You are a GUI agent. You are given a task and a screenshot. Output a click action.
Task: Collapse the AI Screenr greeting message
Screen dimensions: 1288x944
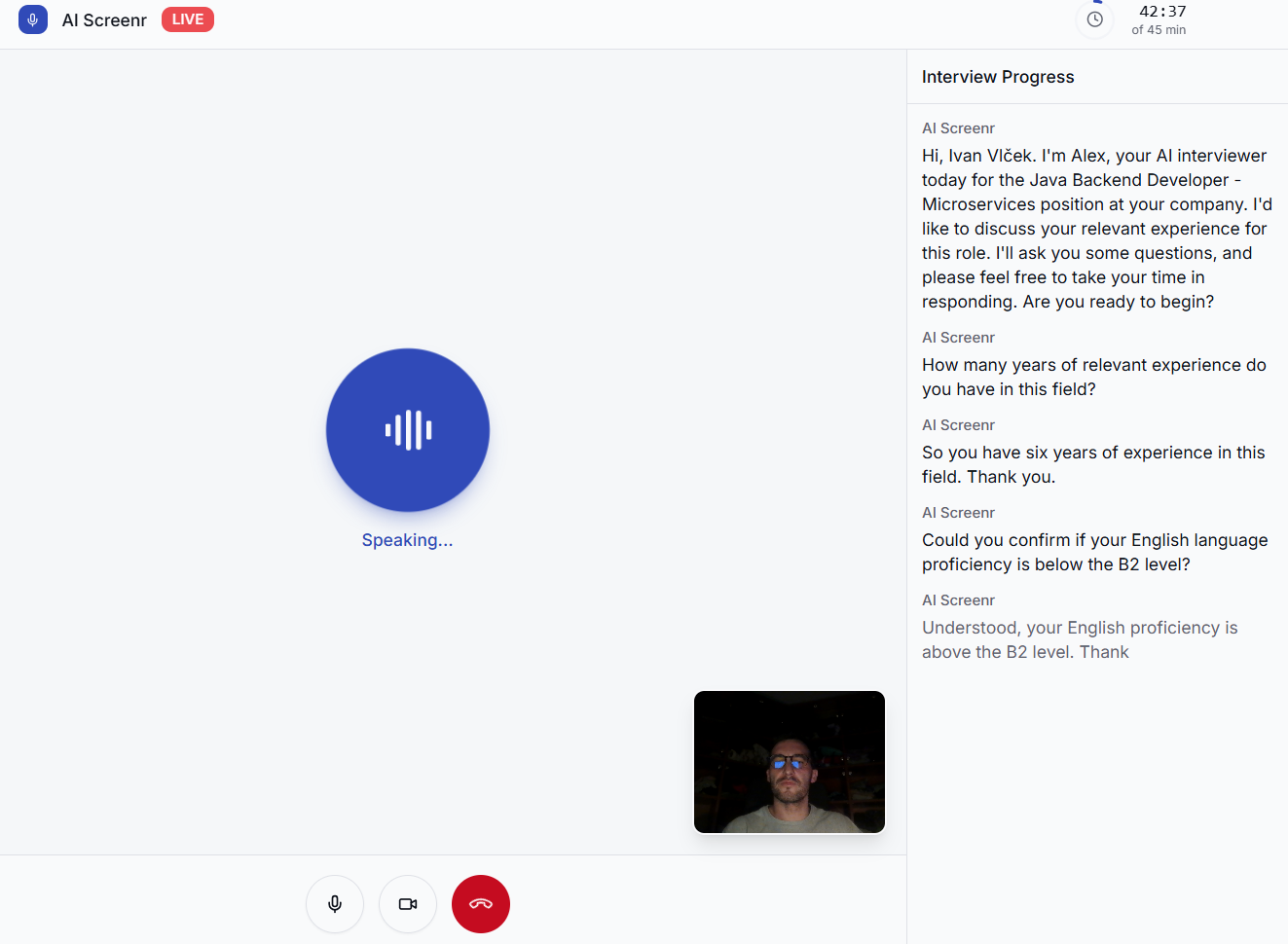[1094, 228]
